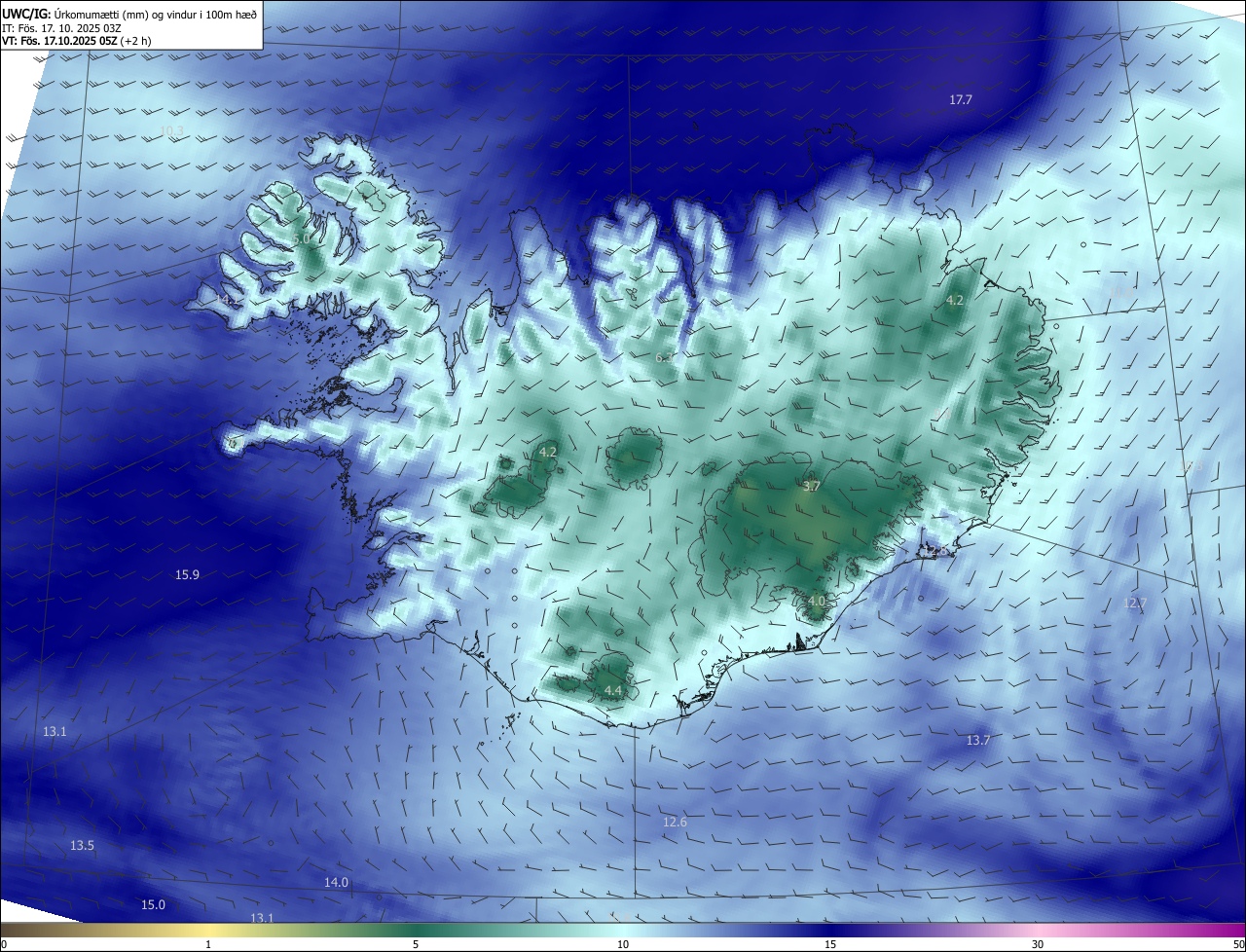Click the colorbar tick labeled 5
This screenshot has height=952, width=1246.
[x=416, y=944]
